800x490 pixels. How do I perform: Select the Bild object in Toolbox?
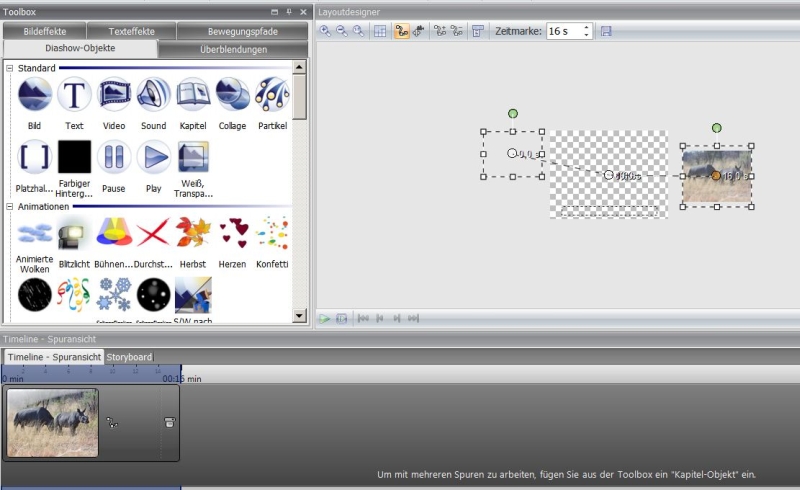coord(35,96)
